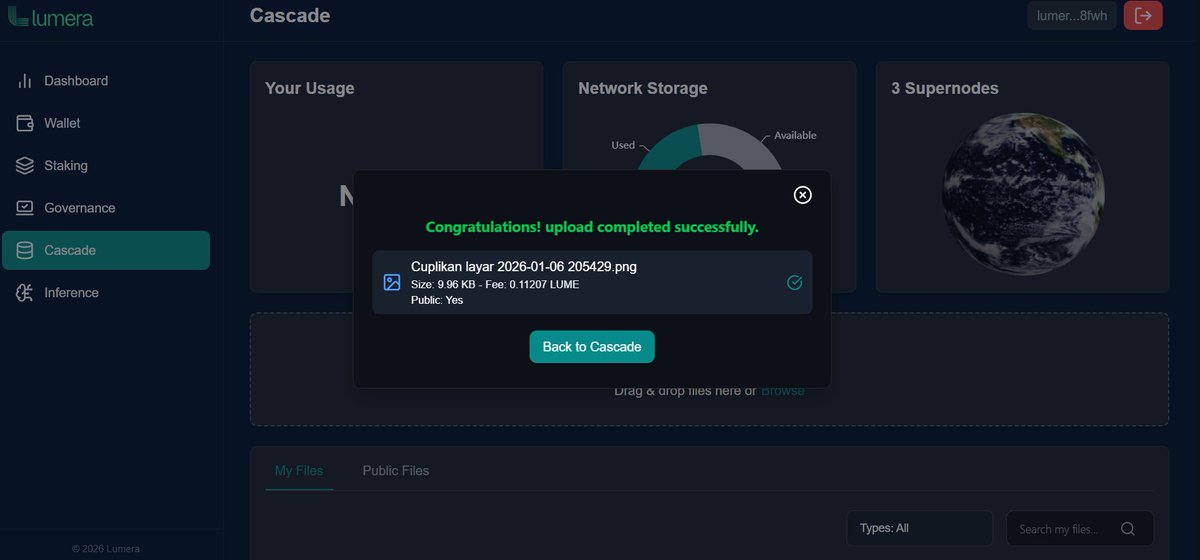Click the Search my files field

pos(1080,528)
